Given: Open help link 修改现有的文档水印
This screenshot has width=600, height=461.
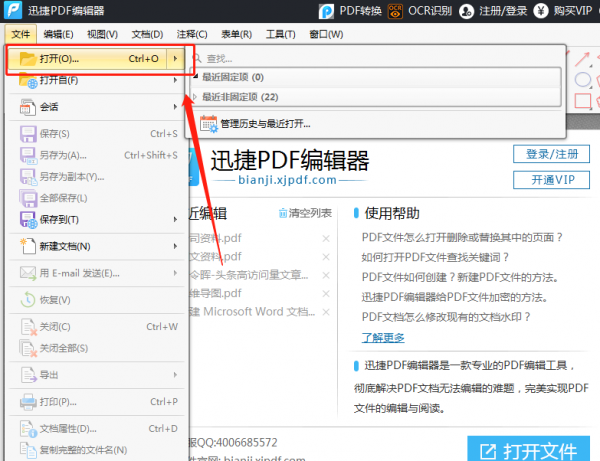Looking at the screenshot, I should (x=446, y=317).
